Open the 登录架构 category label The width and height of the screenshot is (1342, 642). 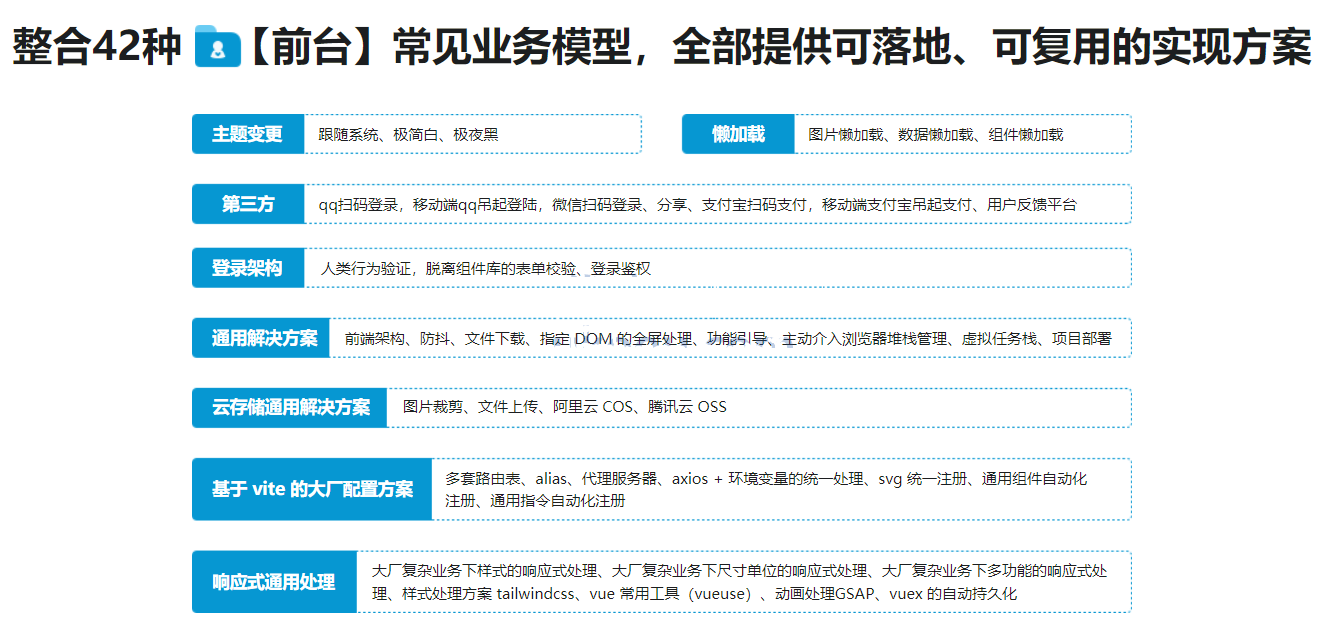[247, 268]
